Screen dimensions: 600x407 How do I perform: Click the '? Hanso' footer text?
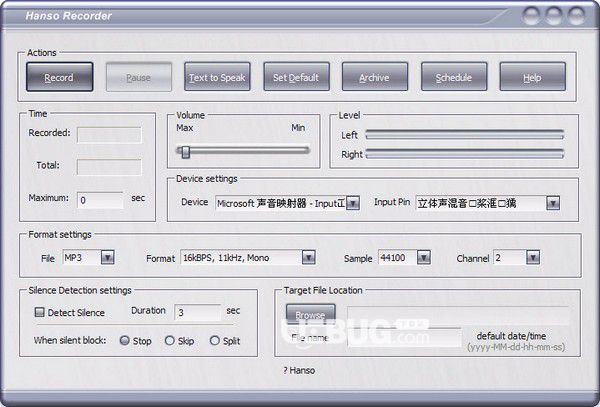pyautogui.click(x=299, y=370)
